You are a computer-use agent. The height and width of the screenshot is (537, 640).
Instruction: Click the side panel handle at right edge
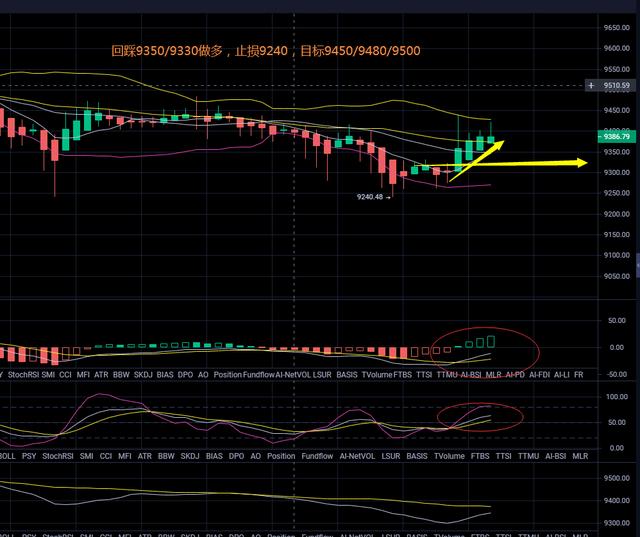pos(638,266)
